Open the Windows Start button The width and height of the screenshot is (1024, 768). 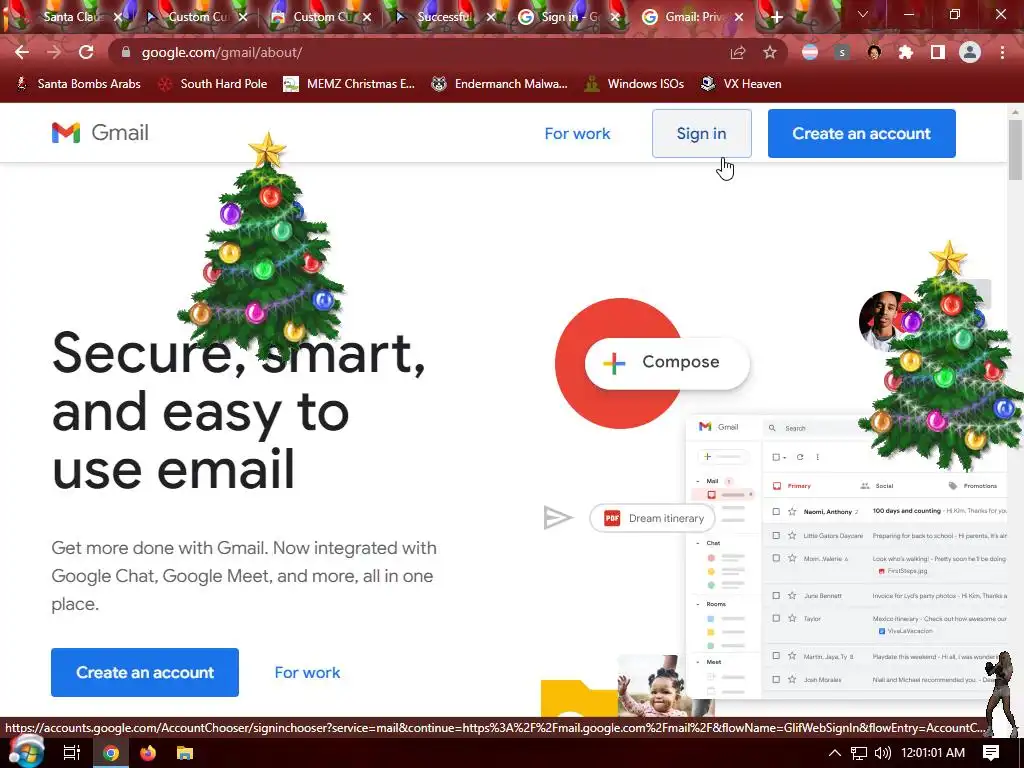[25, 752]
